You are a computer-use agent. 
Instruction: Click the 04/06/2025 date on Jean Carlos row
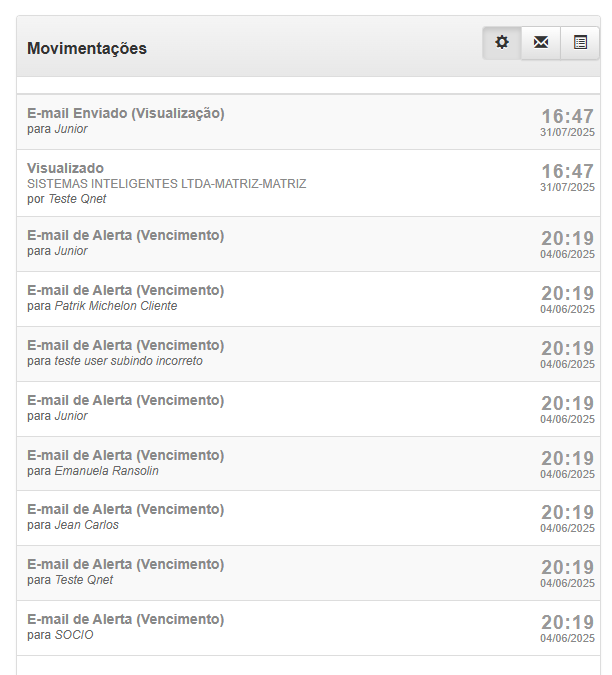(567, 528)
